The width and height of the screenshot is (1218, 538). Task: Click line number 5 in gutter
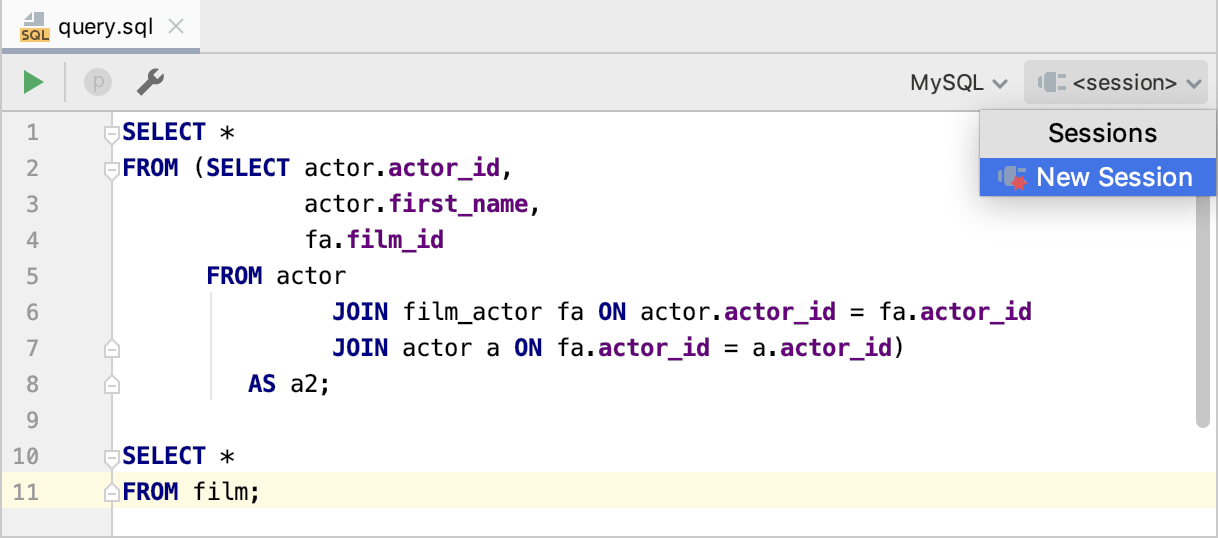[31, 276]
